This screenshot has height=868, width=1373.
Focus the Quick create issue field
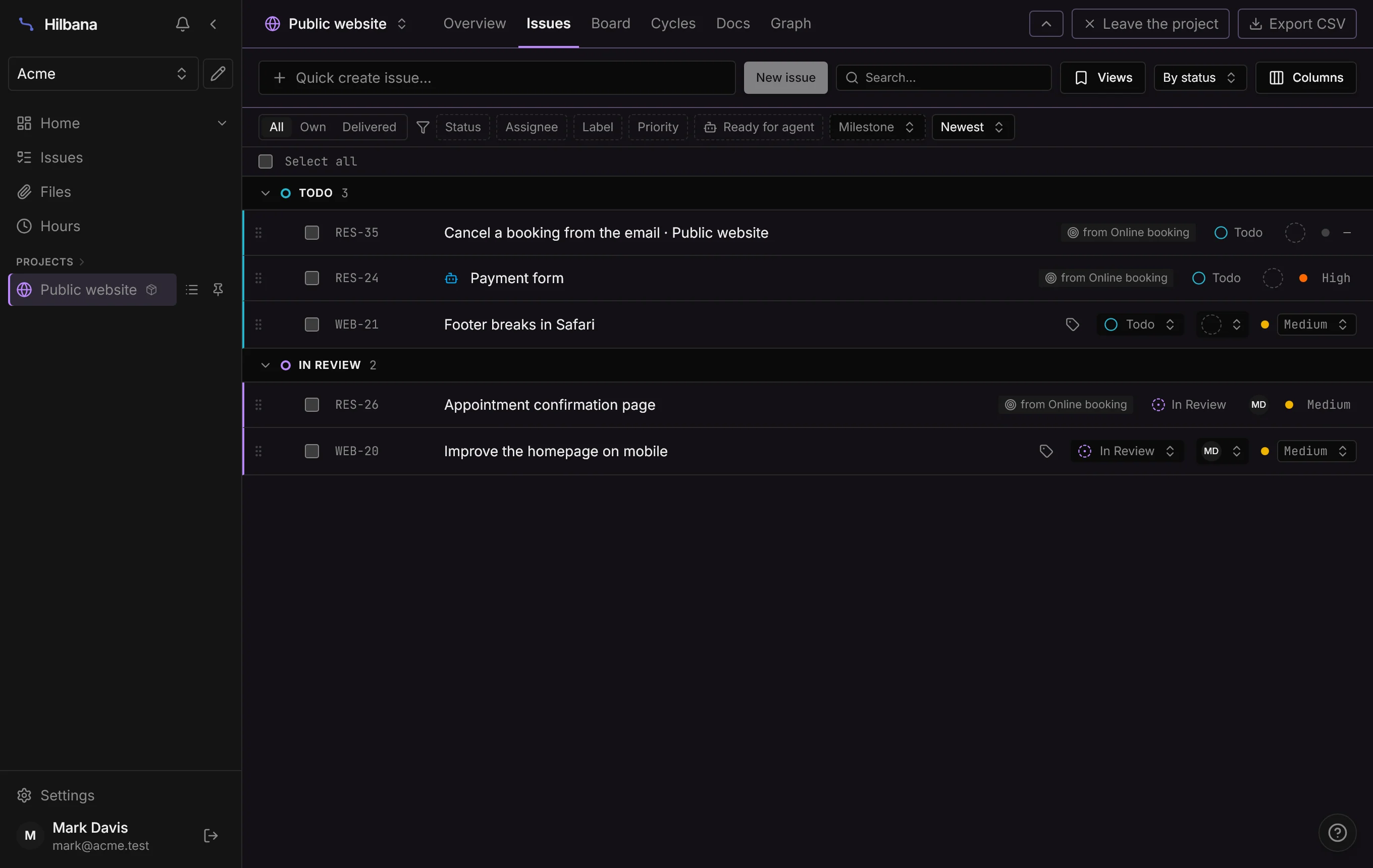[x=497, y=78]
